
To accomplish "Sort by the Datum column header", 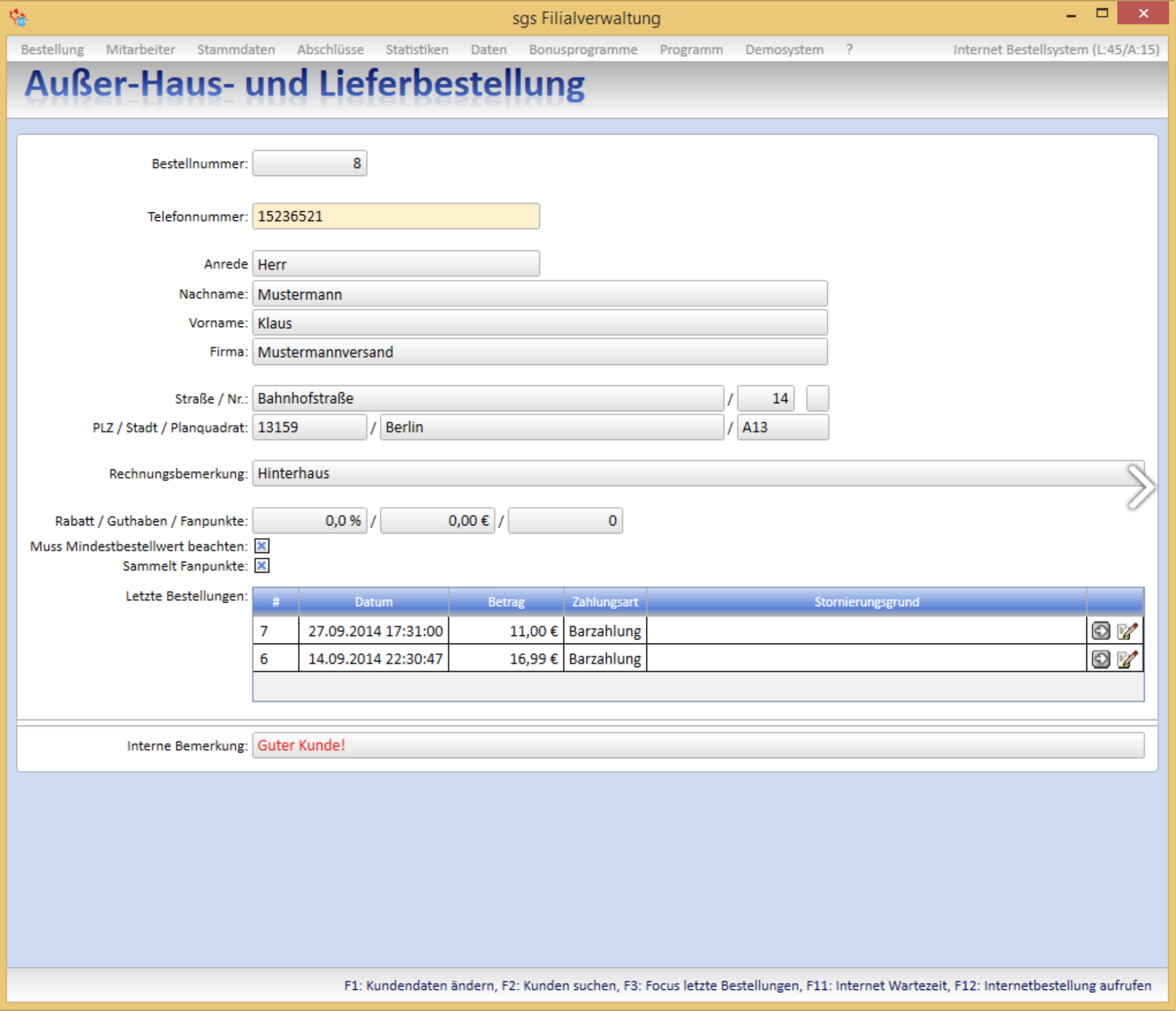I will click(374, 601).
